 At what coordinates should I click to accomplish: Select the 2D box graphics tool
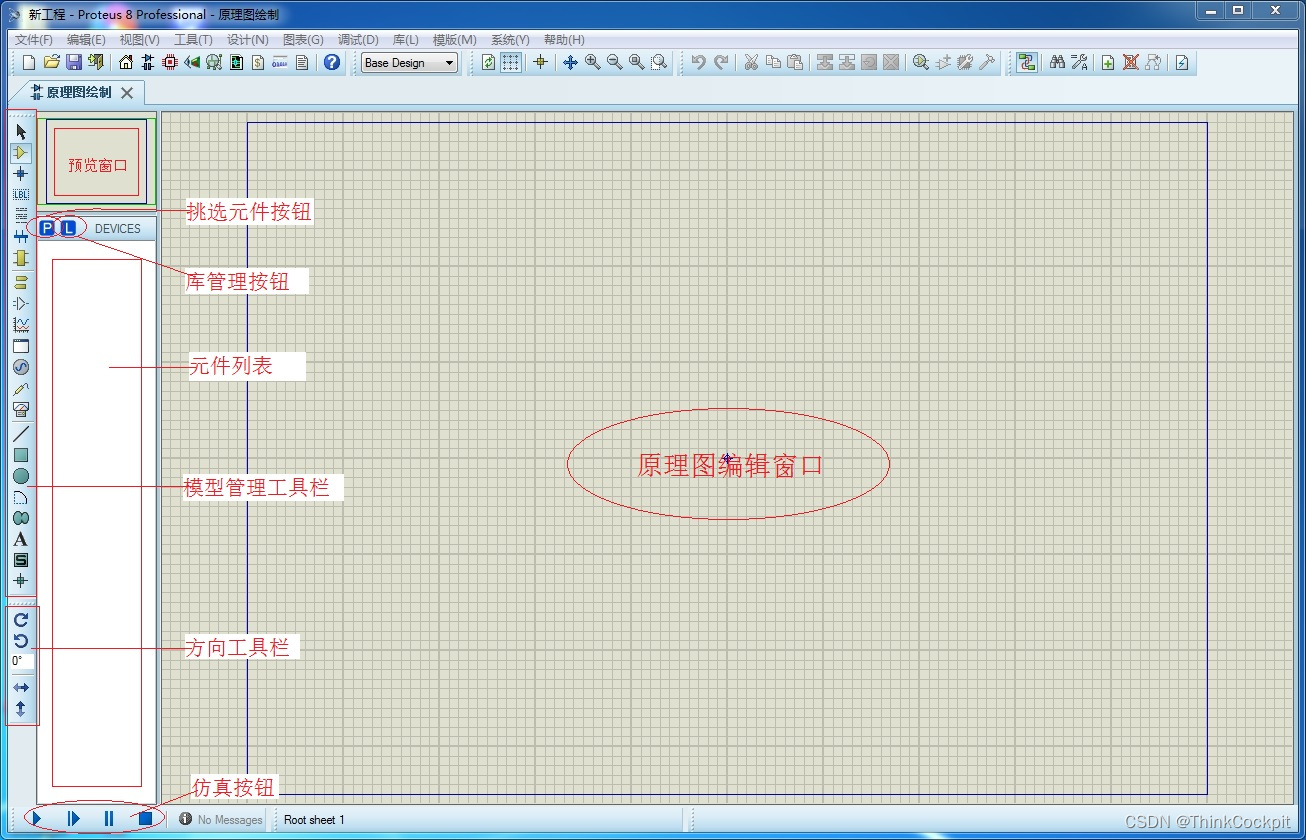click(x=21, y=455)
